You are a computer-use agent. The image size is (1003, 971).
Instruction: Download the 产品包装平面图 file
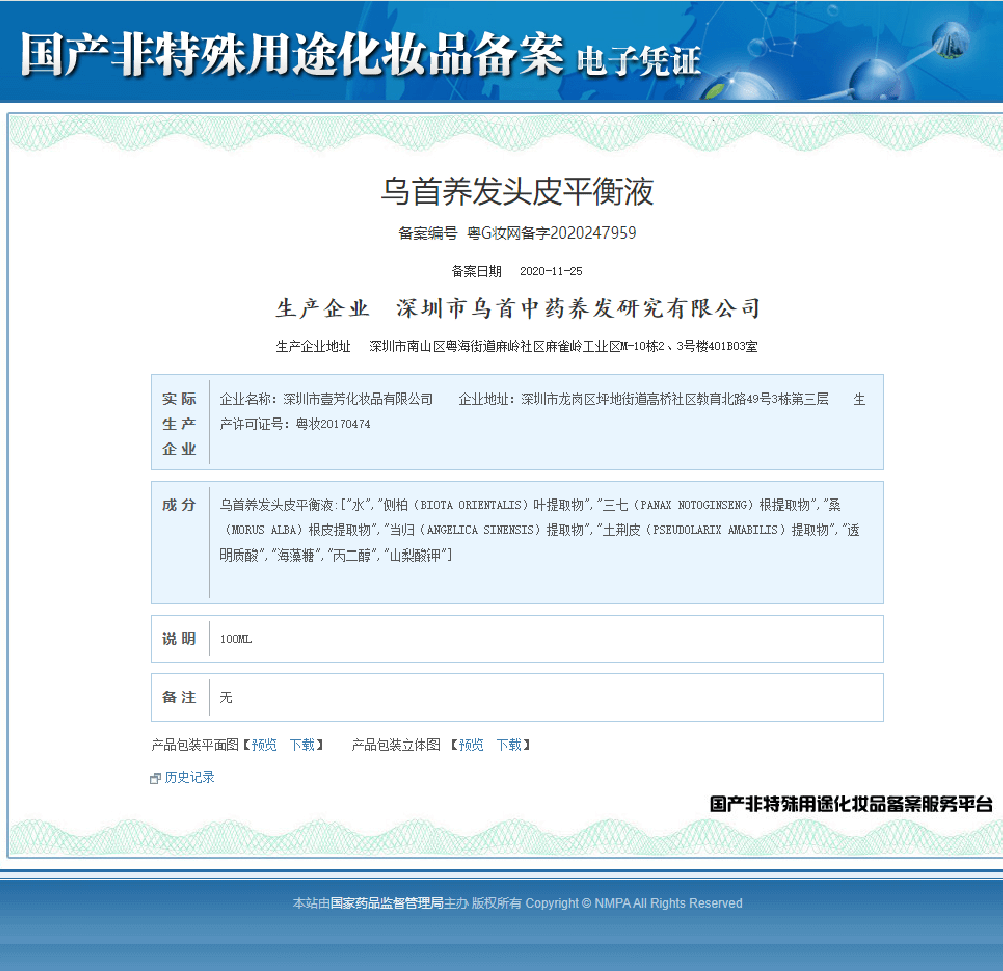(x=302, y=745)
